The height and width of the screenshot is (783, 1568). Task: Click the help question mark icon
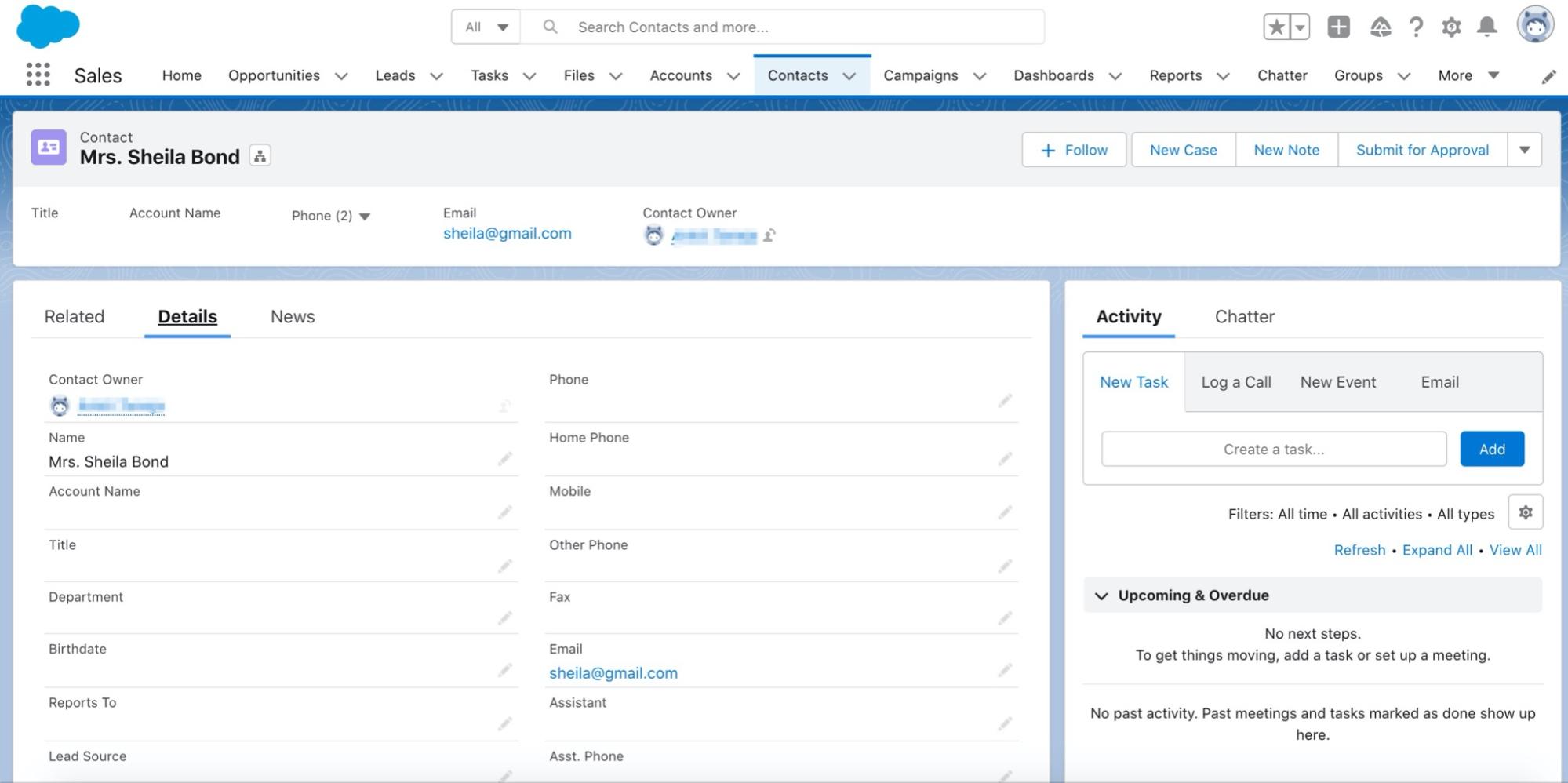click(1416, 27)
